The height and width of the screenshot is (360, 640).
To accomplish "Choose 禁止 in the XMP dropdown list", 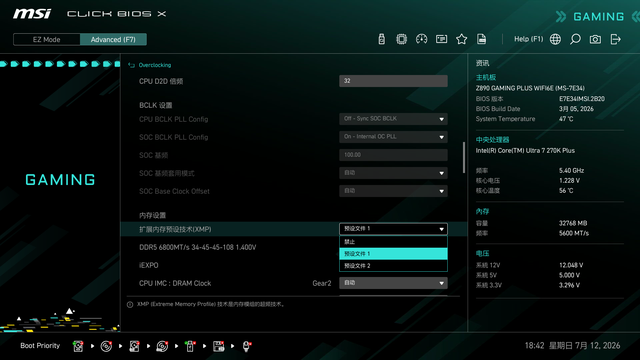I will pos(393,242).
